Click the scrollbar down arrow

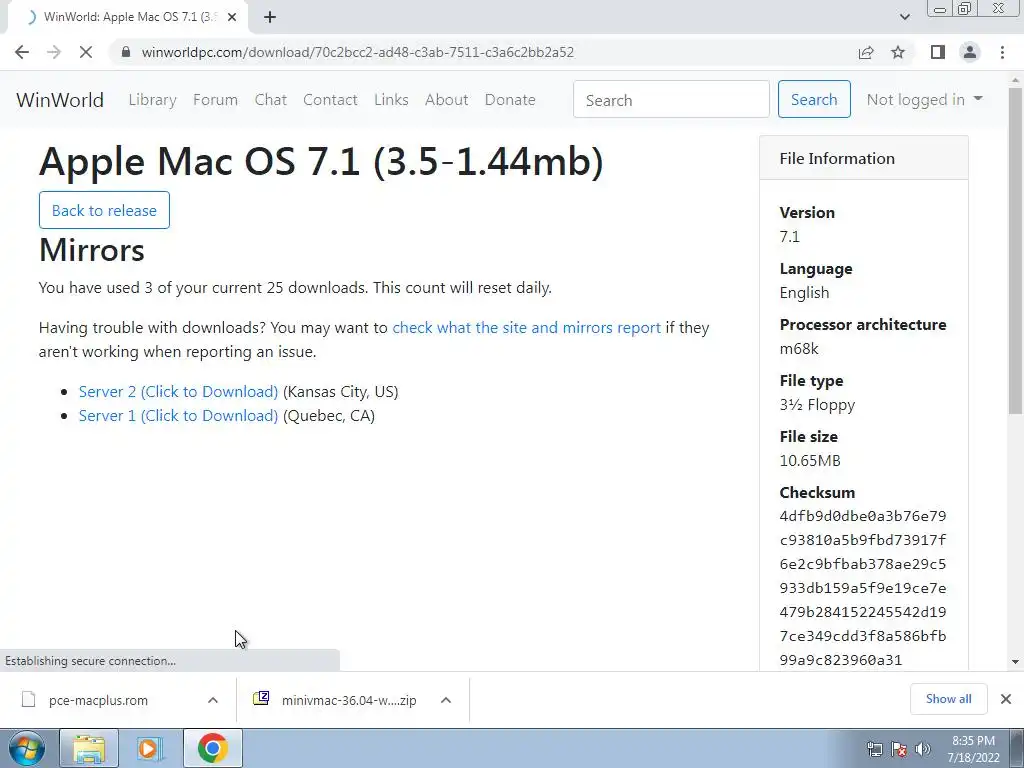click(1015, 662)
